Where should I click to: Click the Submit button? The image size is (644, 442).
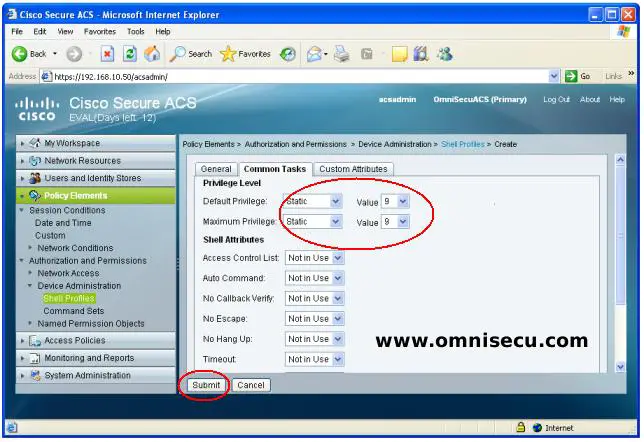(x=206, y=385)
